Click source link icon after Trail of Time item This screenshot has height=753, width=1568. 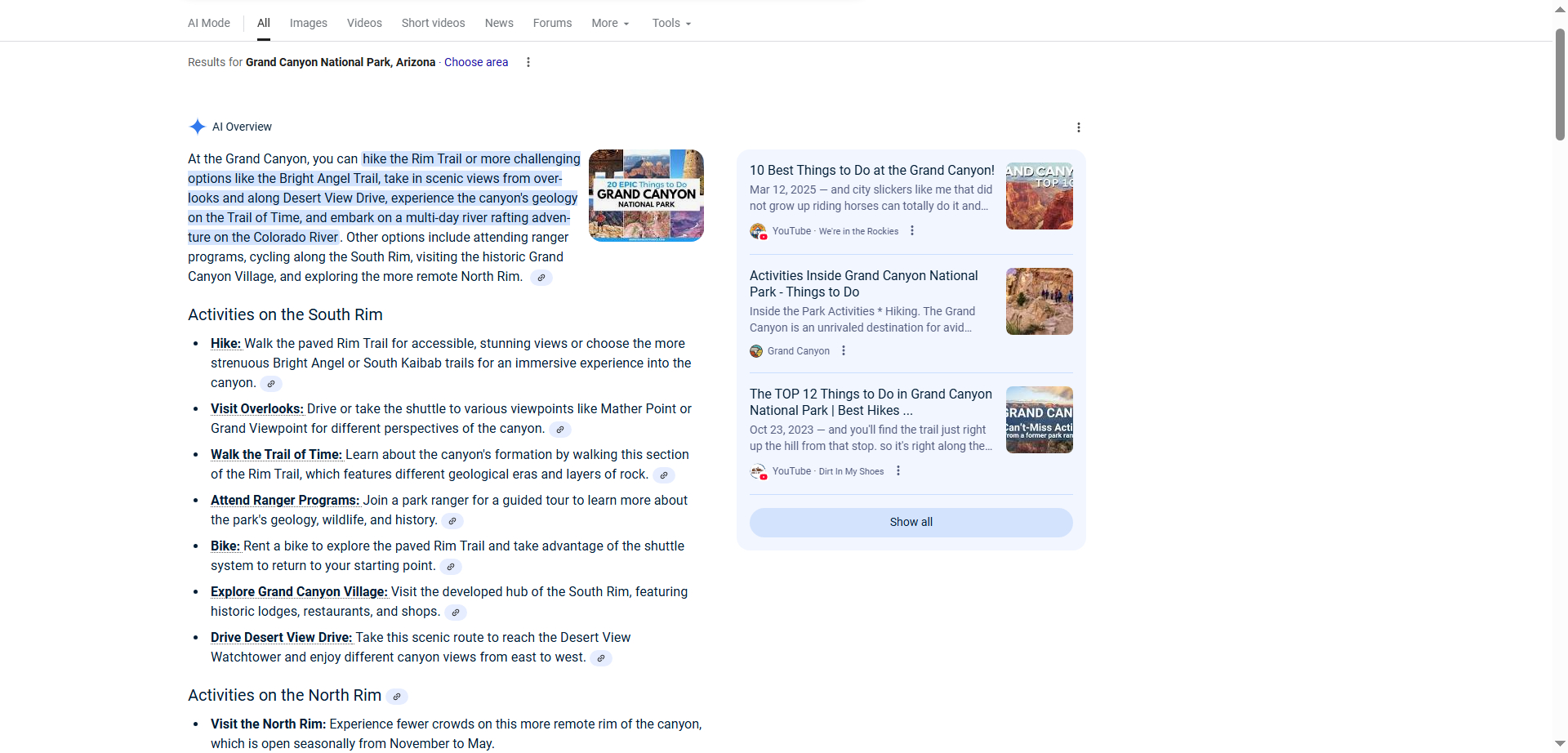(664, 475)
